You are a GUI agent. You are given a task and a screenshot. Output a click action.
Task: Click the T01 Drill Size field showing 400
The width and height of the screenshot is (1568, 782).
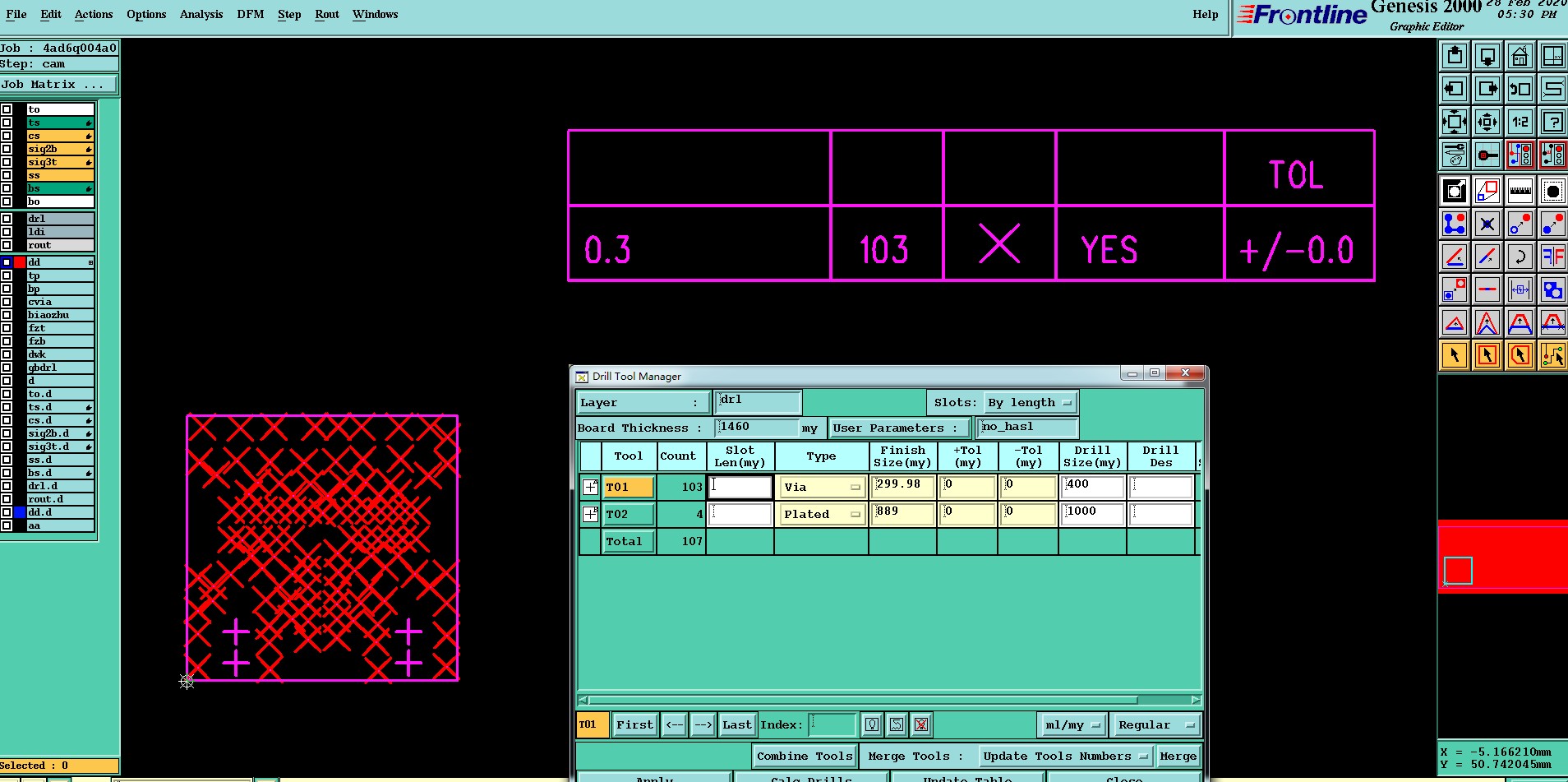tap(1092, 487)
